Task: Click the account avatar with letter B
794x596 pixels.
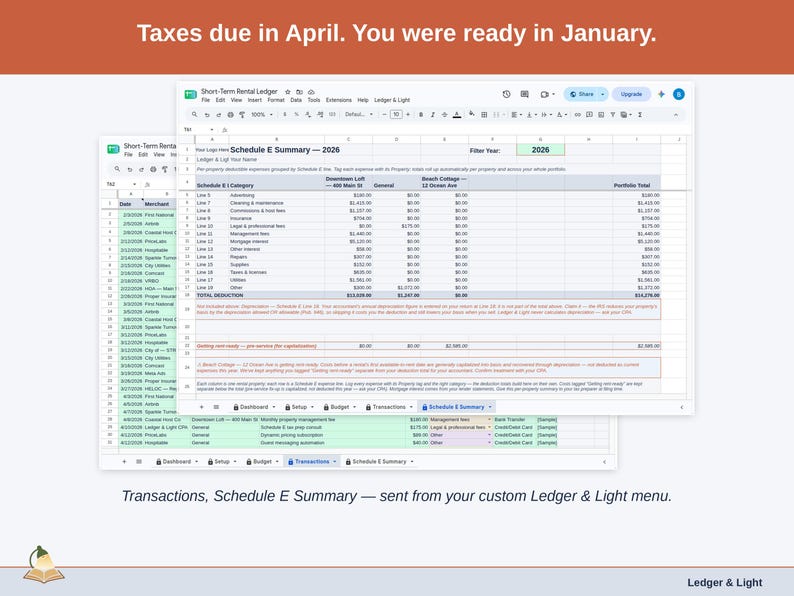Action: (679, 94)
